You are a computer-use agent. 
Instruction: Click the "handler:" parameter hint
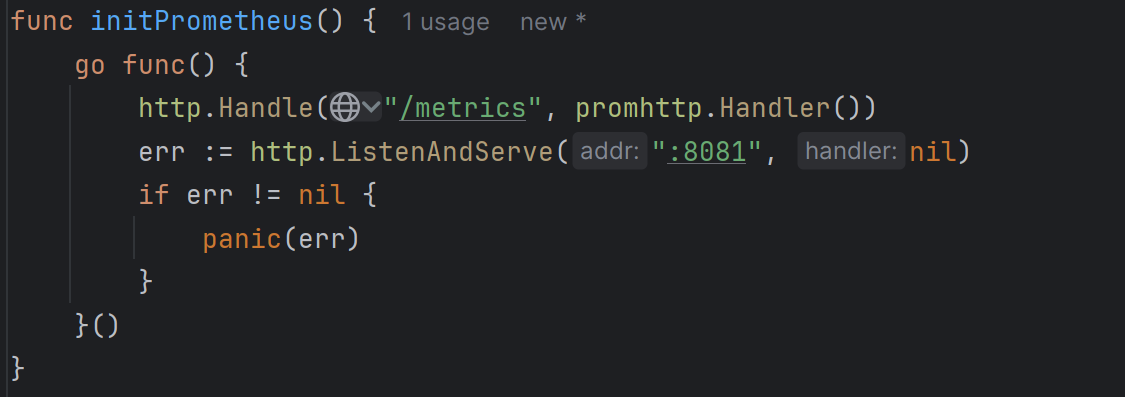tap(851, 151)
